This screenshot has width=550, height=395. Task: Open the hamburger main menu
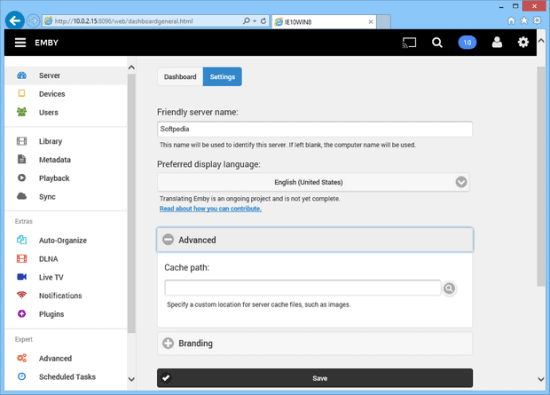click(20, 42)
